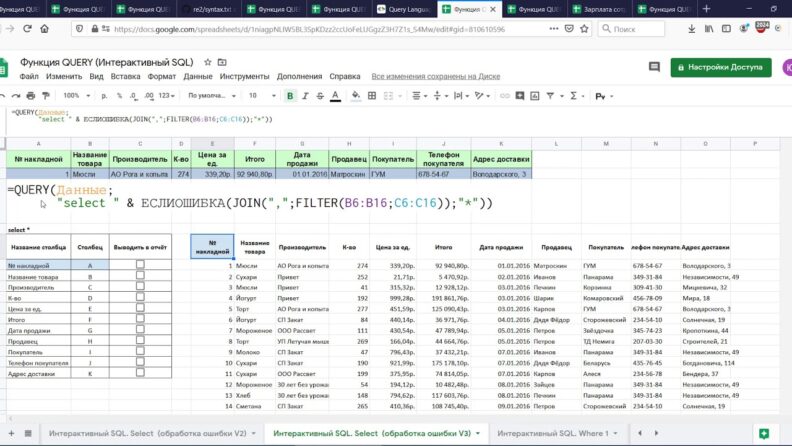Viewport: 792px width, 446px height.
Task: Check the box for Телефон покупателя row
Action: [140, 362]
